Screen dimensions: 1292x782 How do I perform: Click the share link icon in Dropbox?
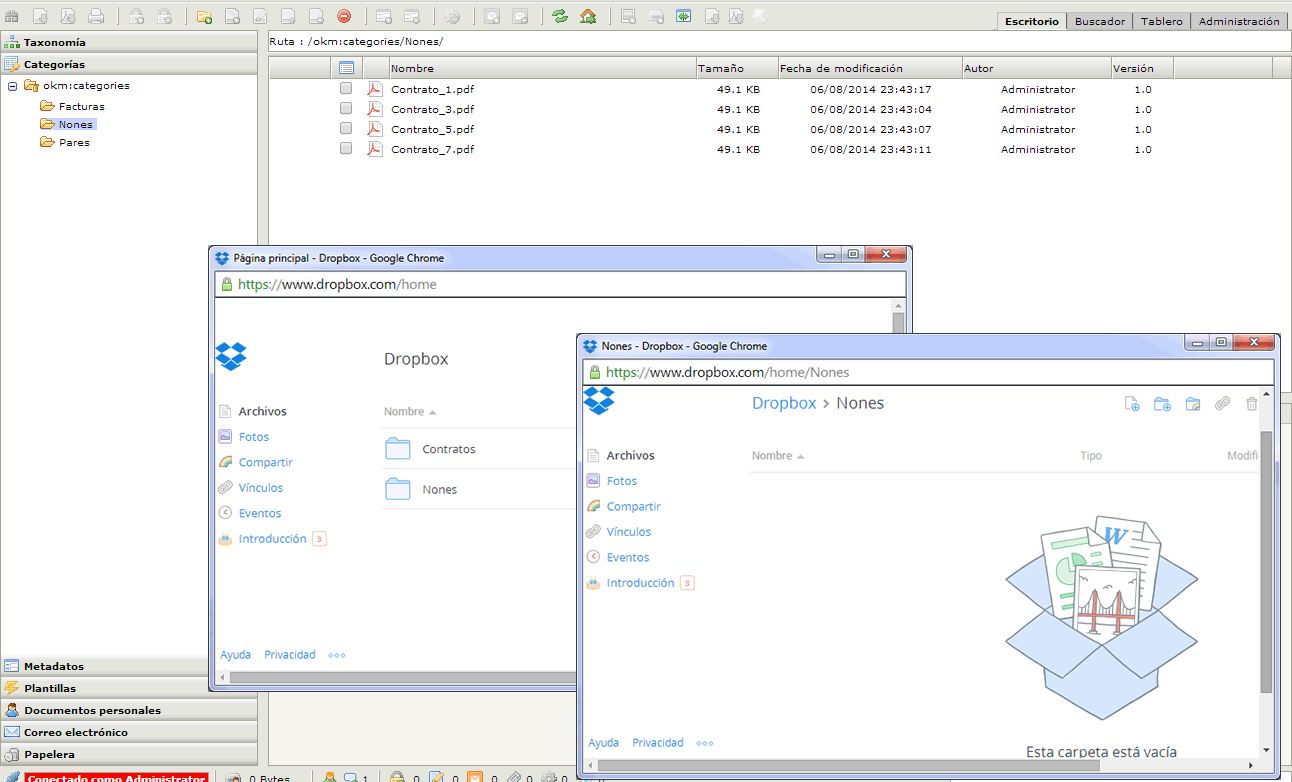click(x=1222, y=404)
